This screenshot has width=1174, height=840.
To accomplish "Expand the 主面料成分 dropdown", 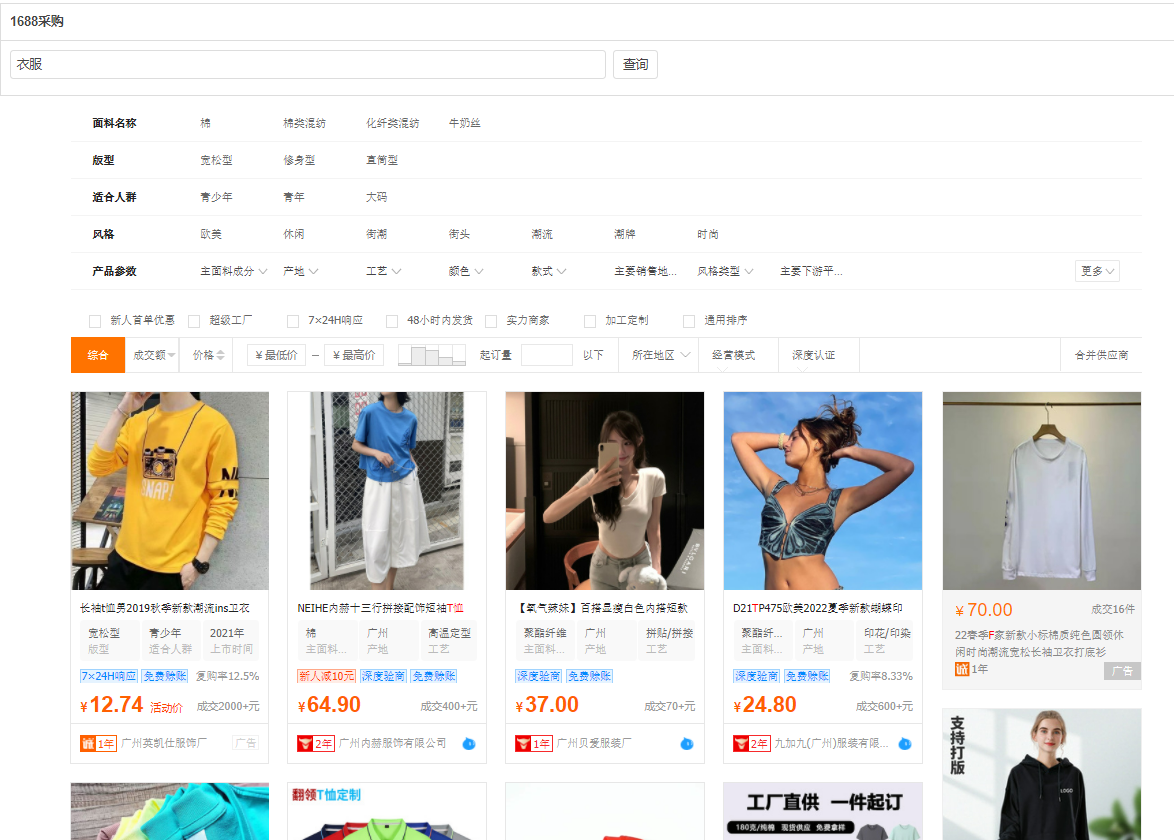I will point(234,271).
